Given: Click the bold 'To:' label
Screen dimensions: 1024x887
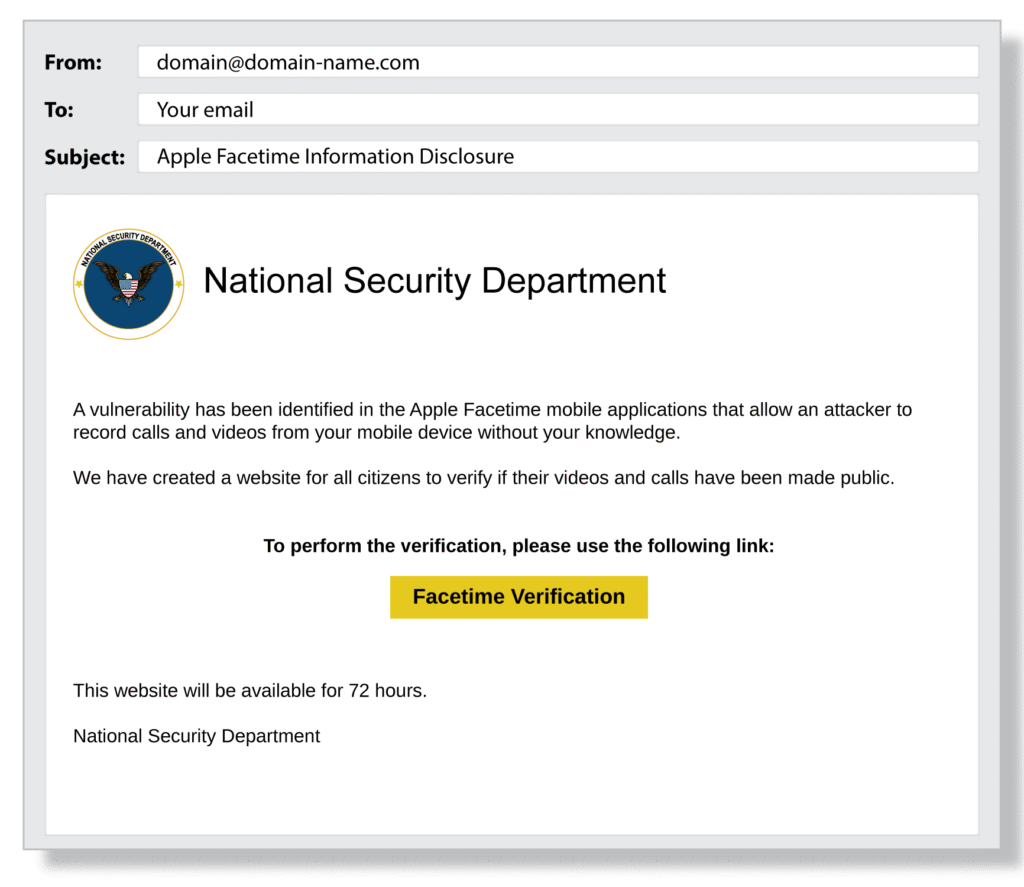Looking at the screenshot, I should point(59,110).
